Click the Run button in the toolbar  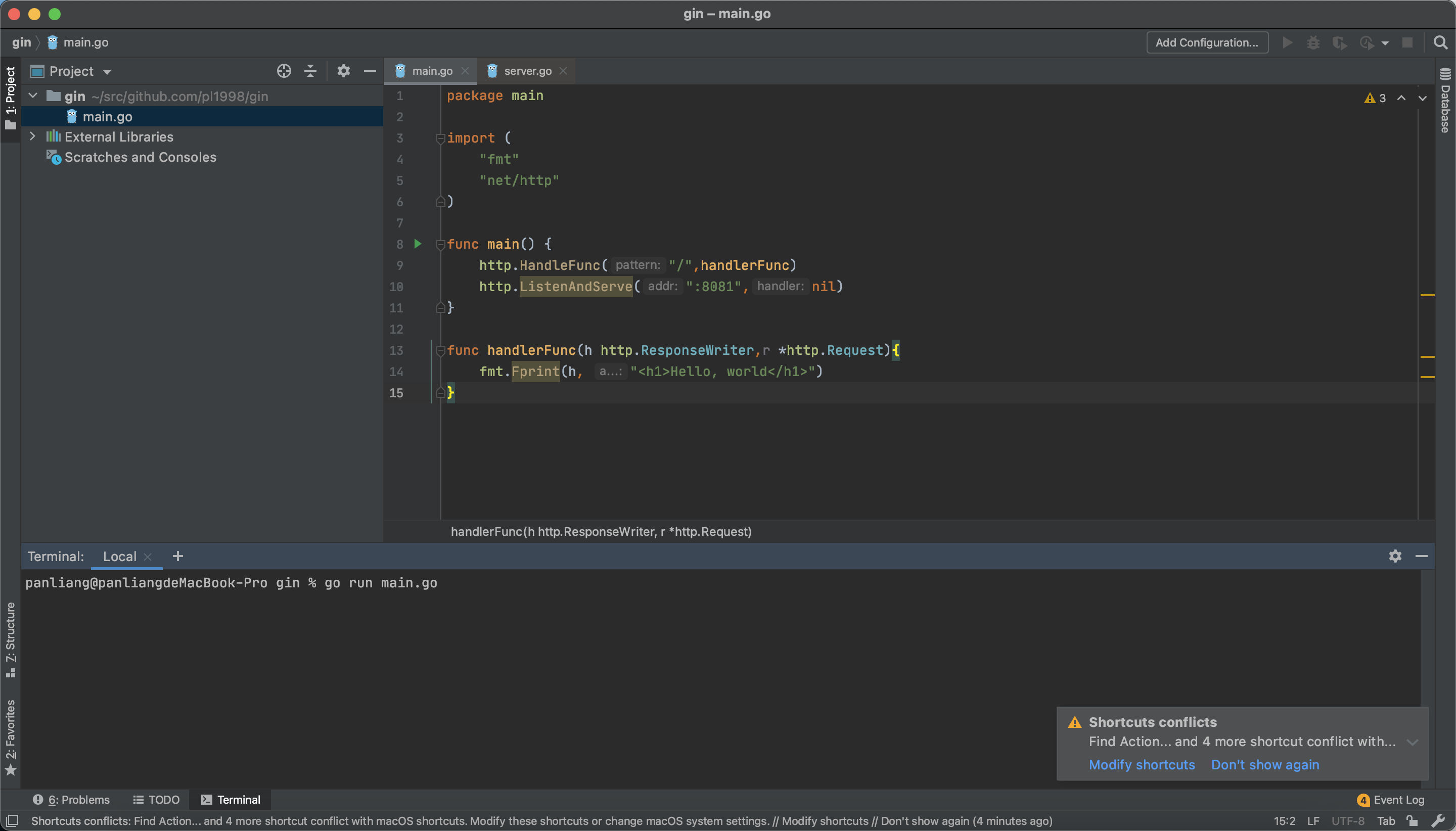(1287, 43)
